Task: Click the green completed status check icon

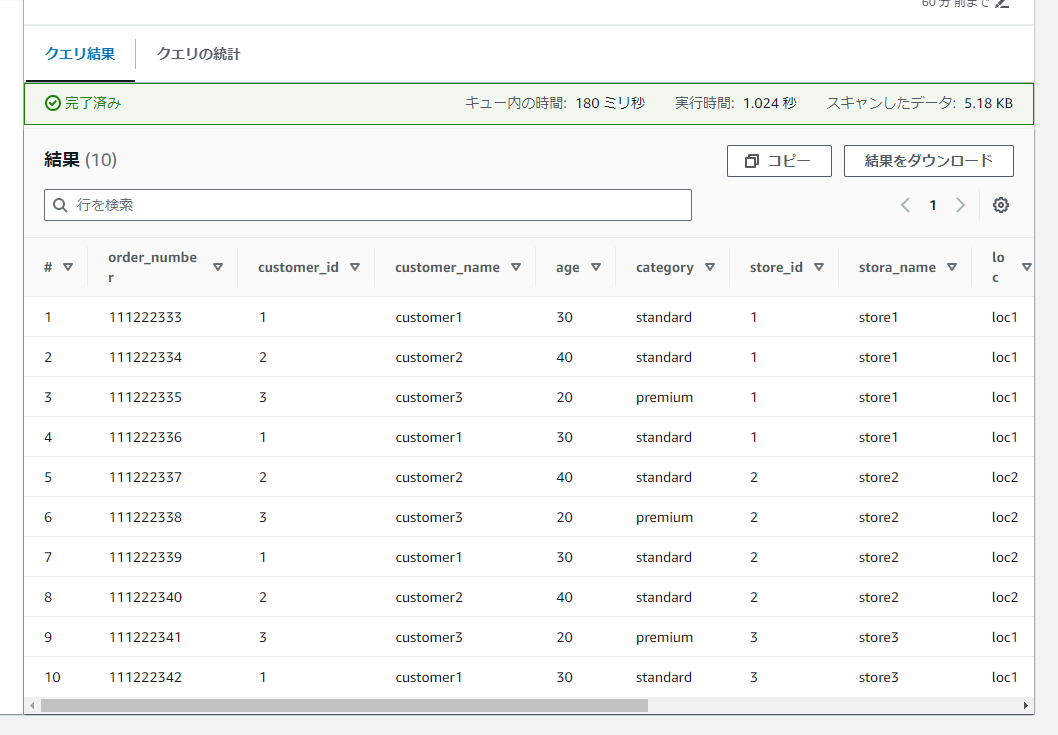Action: [53, 103]
